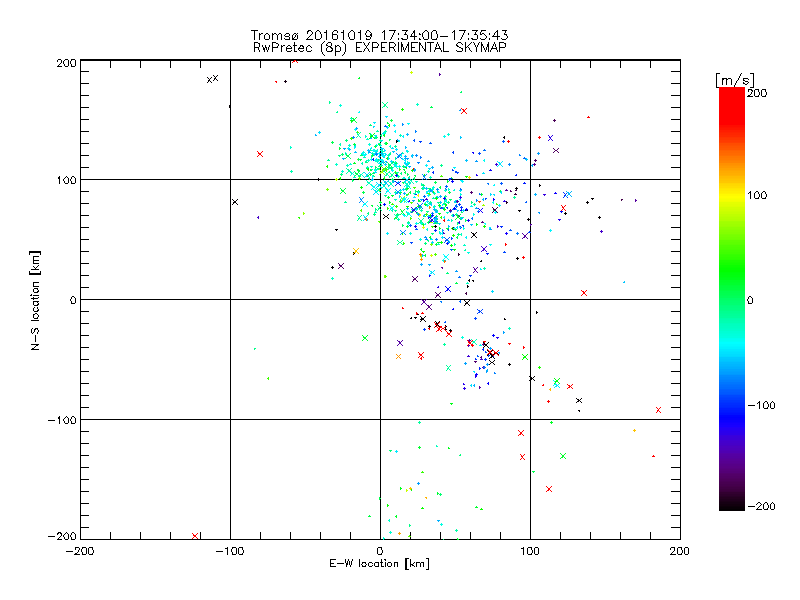Click the y-axis tick label '200'
Image resolution: width=800 pixels, height=600 pixels.
66,63
